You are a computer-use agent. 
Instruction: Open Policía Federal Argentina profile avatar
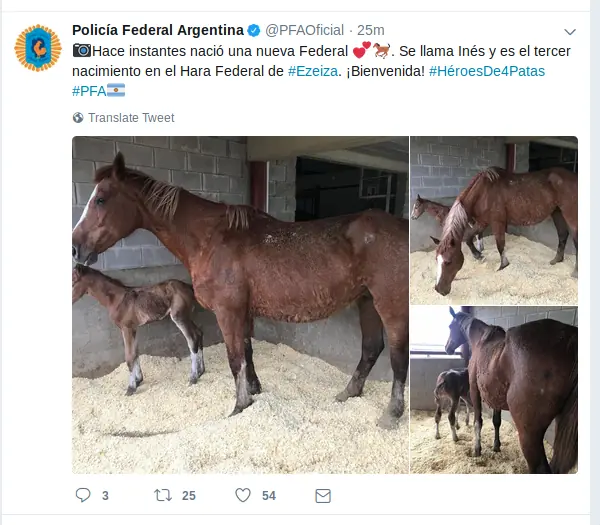pos(38,48)
